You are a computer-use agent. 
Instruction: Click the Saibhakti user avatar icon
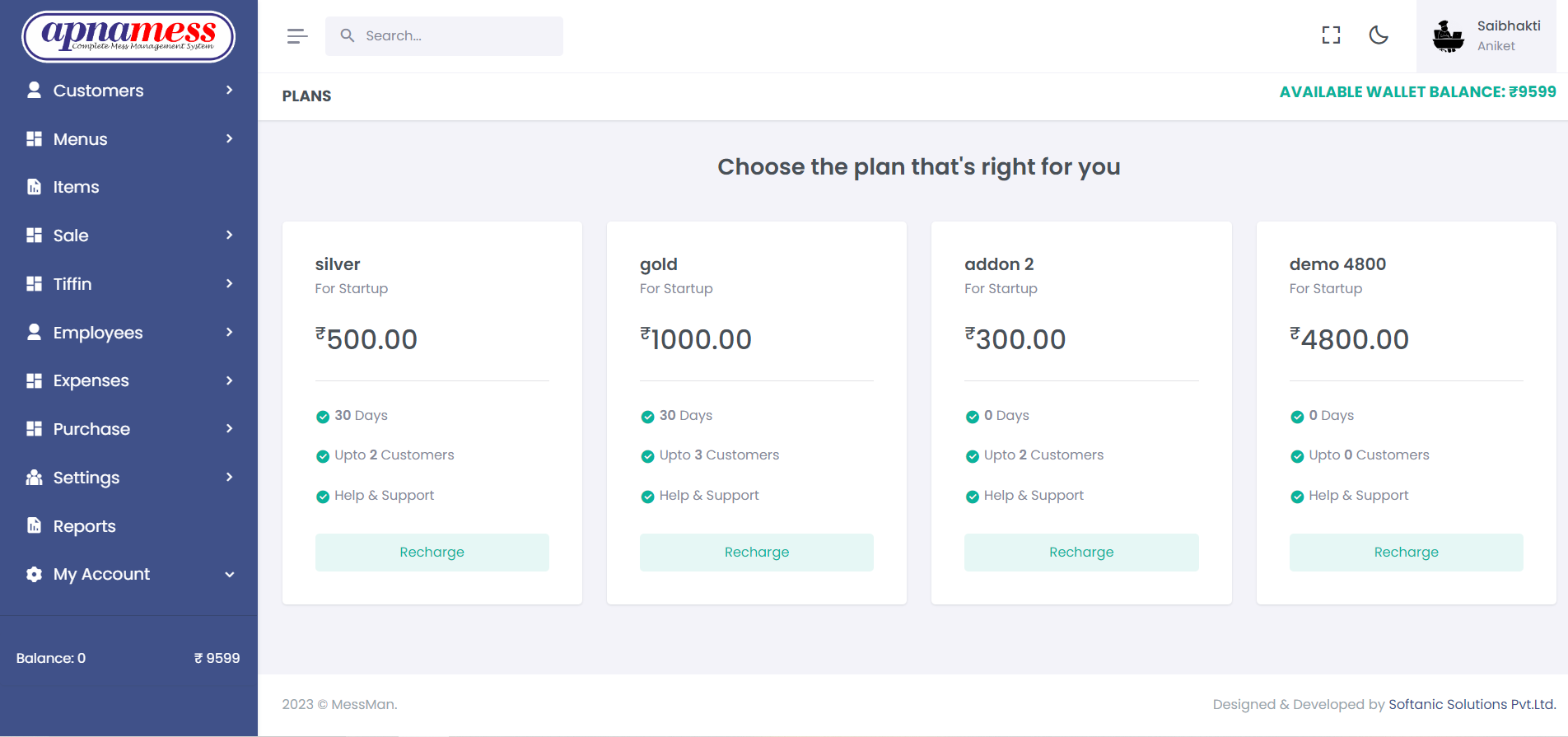tap(1448, 36)
